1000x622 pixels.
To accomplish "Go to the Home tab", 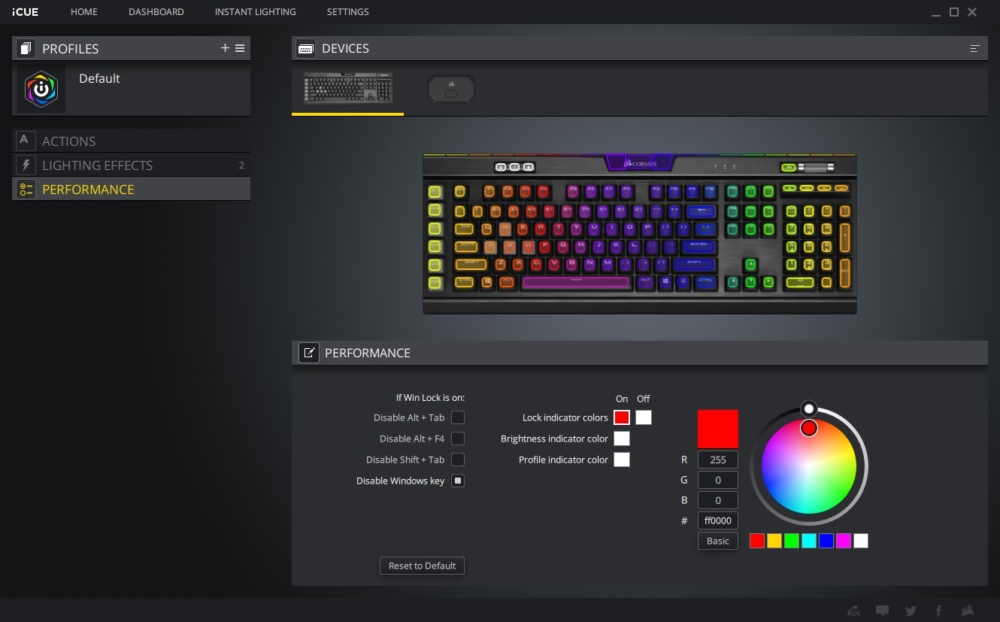I will [84, 11].
